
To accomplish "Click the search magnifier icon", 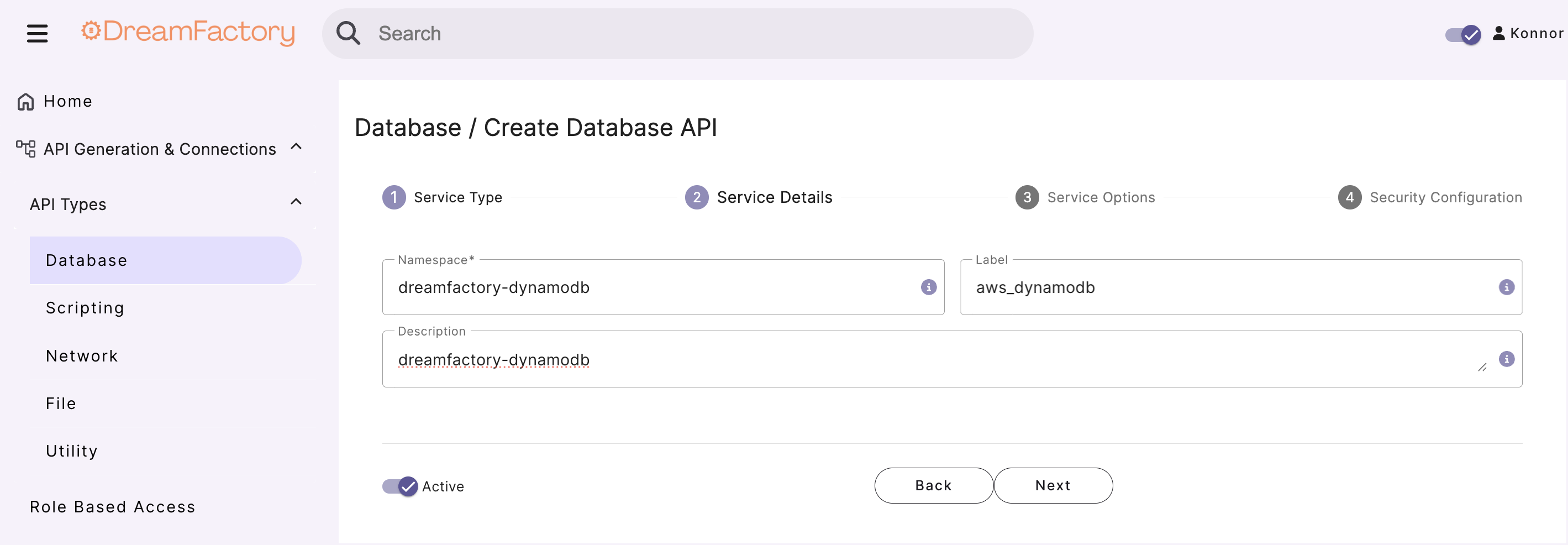I will coord(348,34).
